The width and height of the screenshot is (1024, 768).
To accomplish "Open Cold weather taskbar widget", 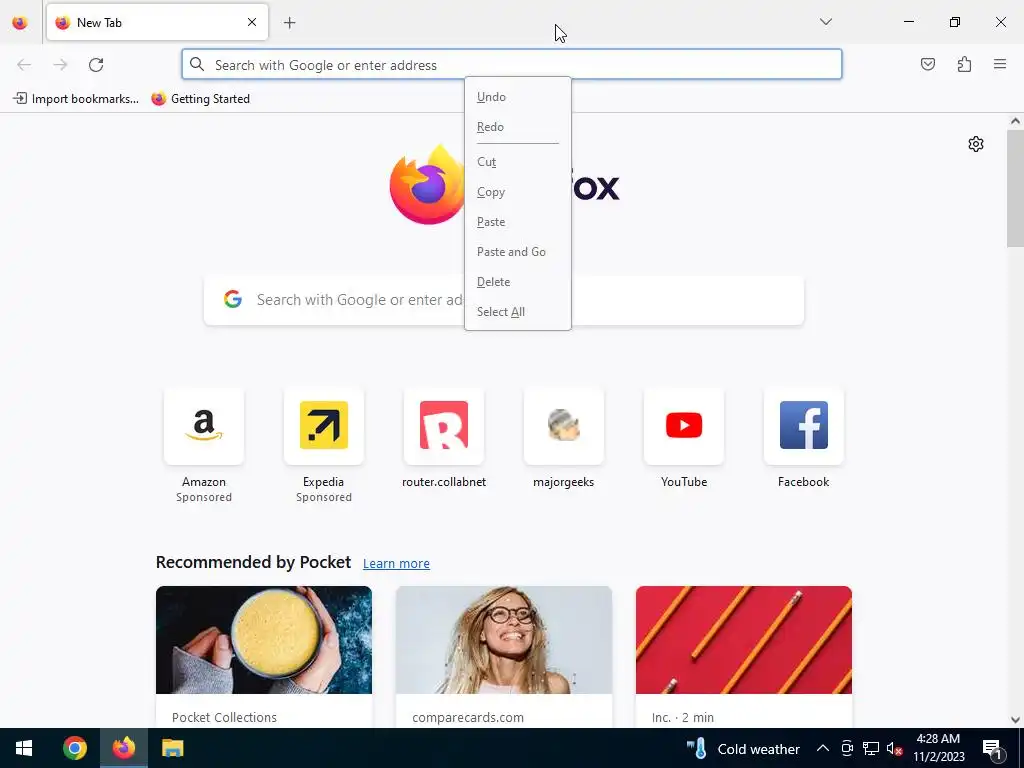I will tap(743, 748).
